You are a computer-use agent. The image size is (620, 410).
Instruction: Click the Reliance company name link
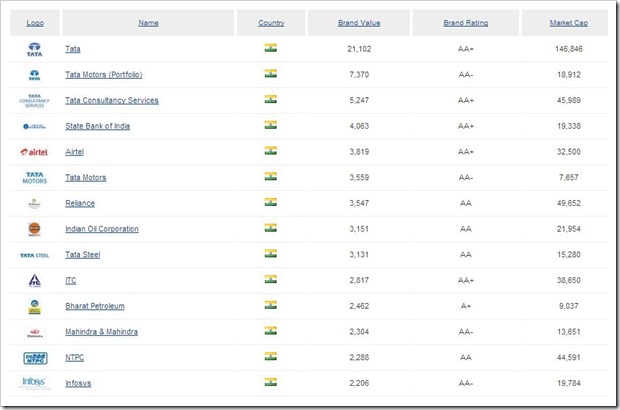pos(80,203)
